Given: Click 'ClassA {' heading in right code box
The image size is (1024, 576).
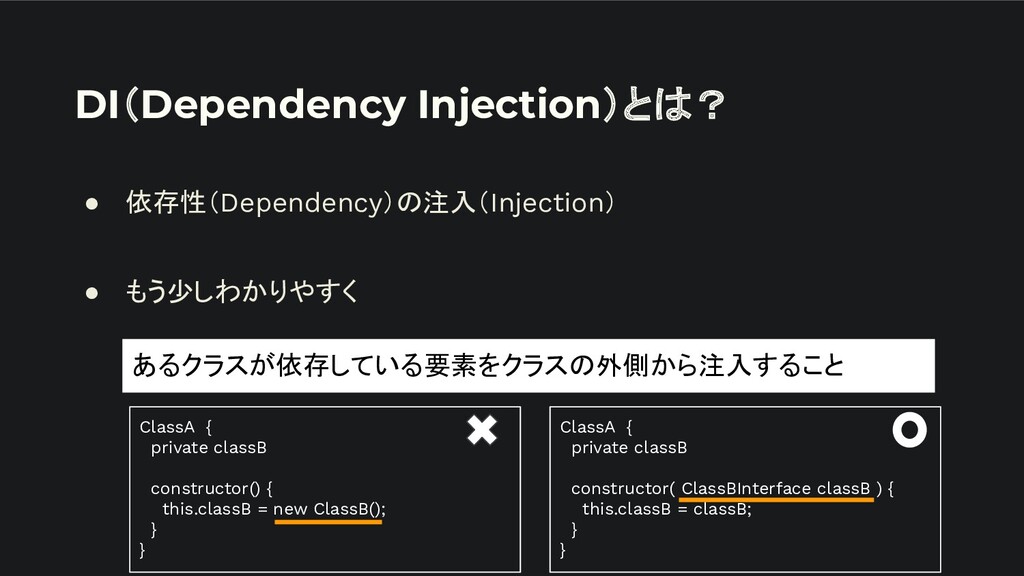Looking at the screenshot, I should (596, 427).
